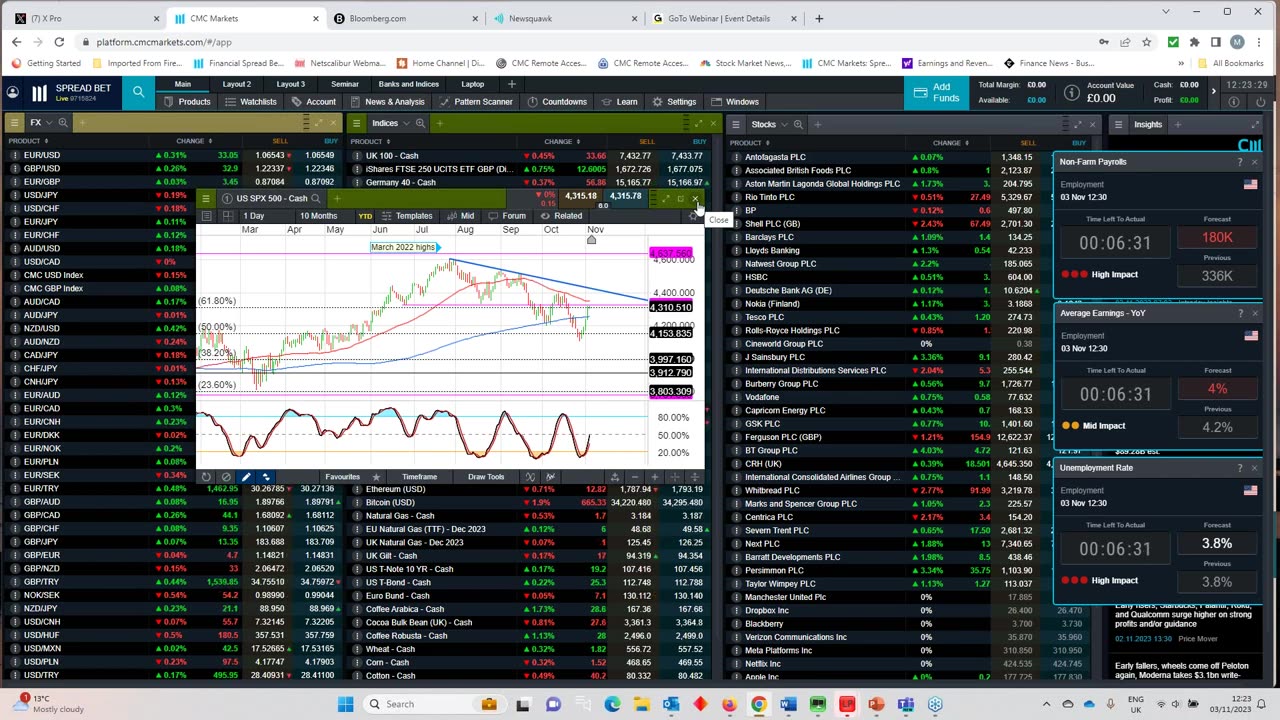
Task: Search product in SPX 500 chart
Action: pos(315,198)
